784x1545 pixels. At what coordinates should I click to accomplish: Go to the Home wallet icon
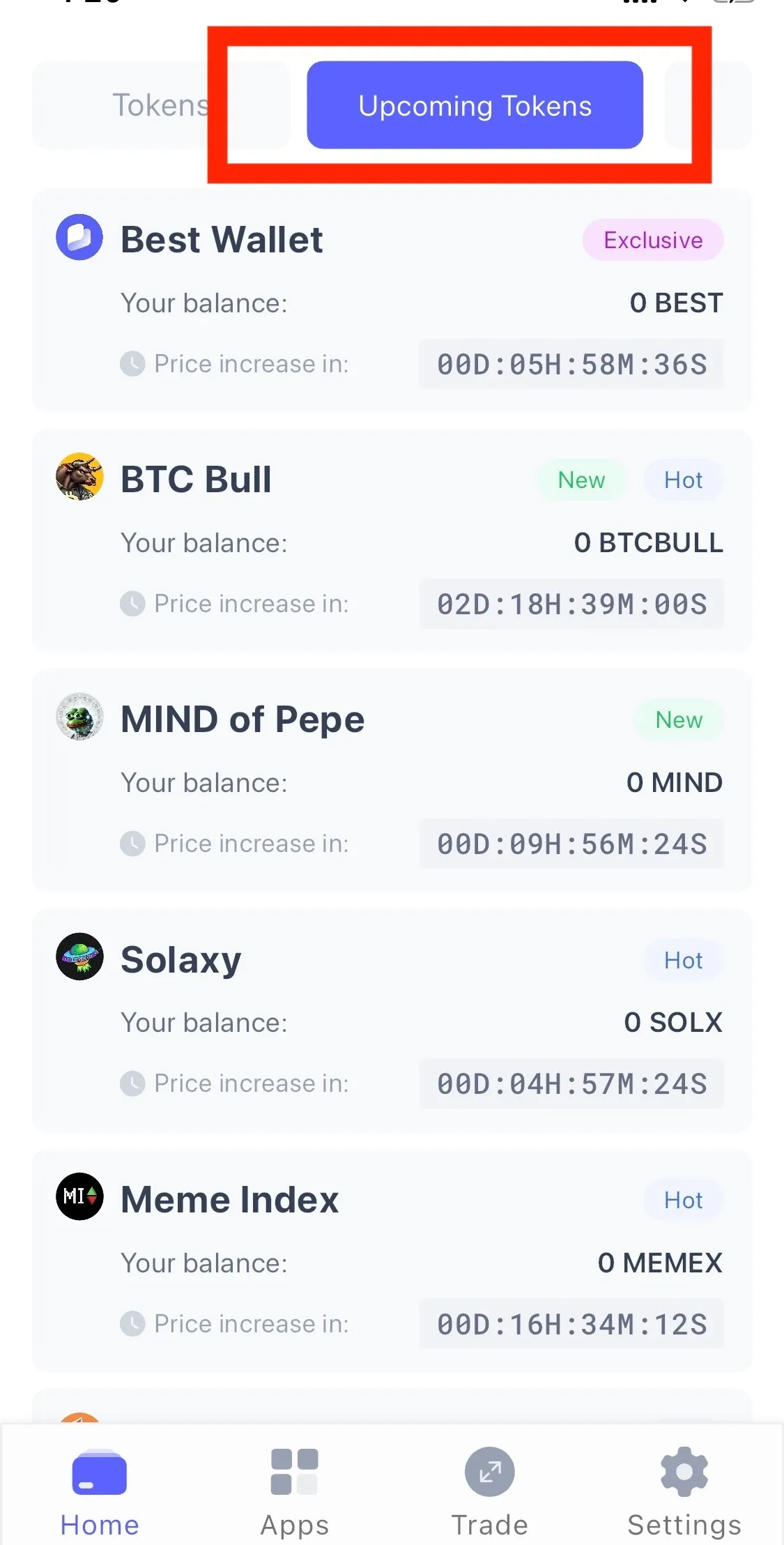coord(100,1472)
